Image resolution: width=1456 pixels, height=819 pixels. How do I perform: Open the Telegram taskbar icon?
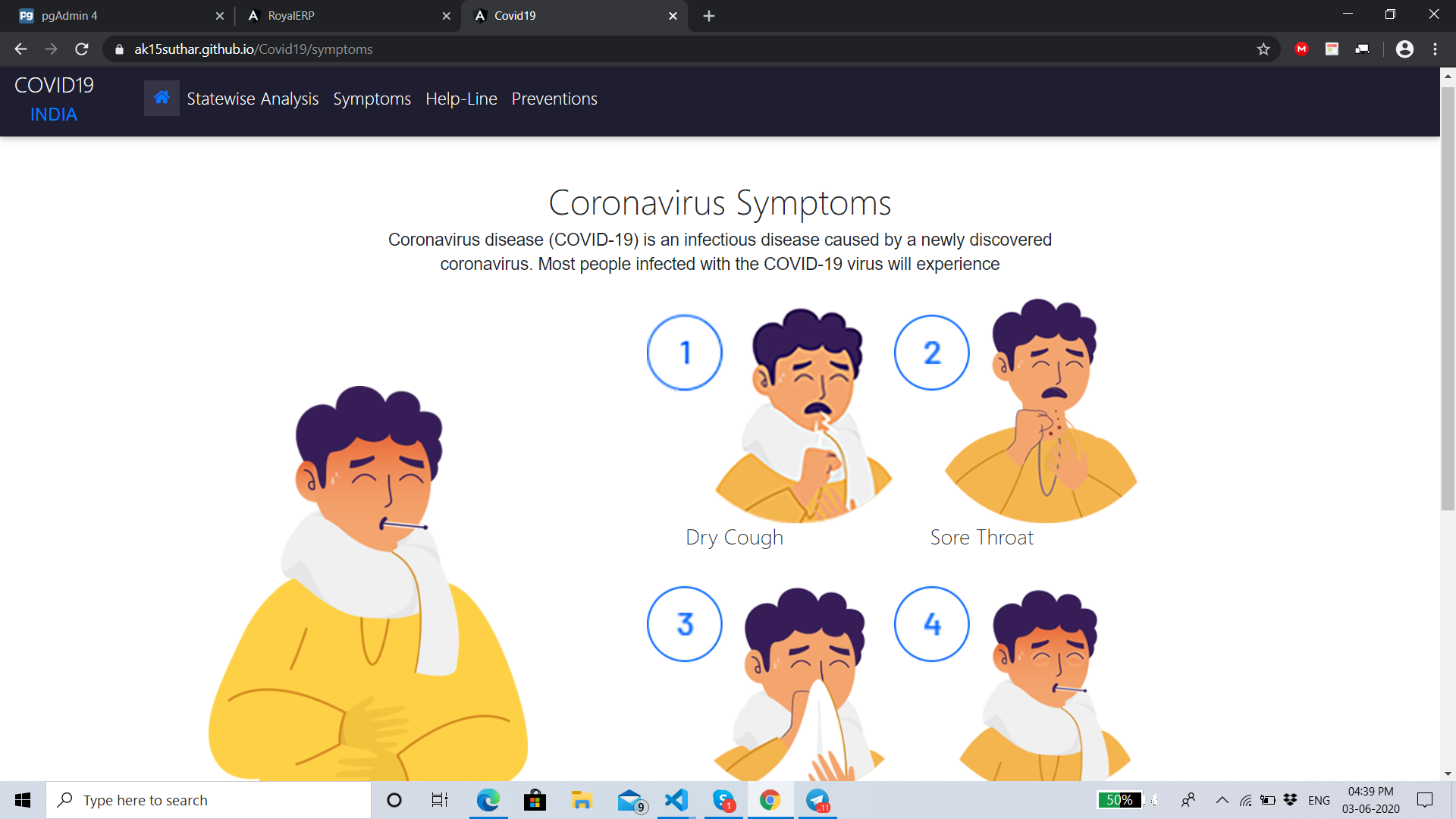tap(817, 800)
